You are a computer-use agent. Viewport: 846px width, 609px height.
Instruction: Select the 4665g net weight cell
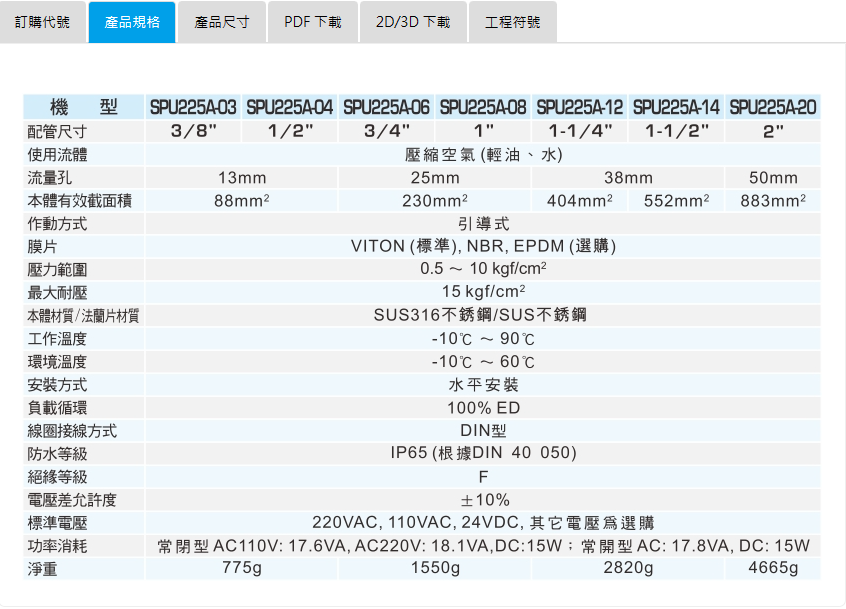pos(772,568)
